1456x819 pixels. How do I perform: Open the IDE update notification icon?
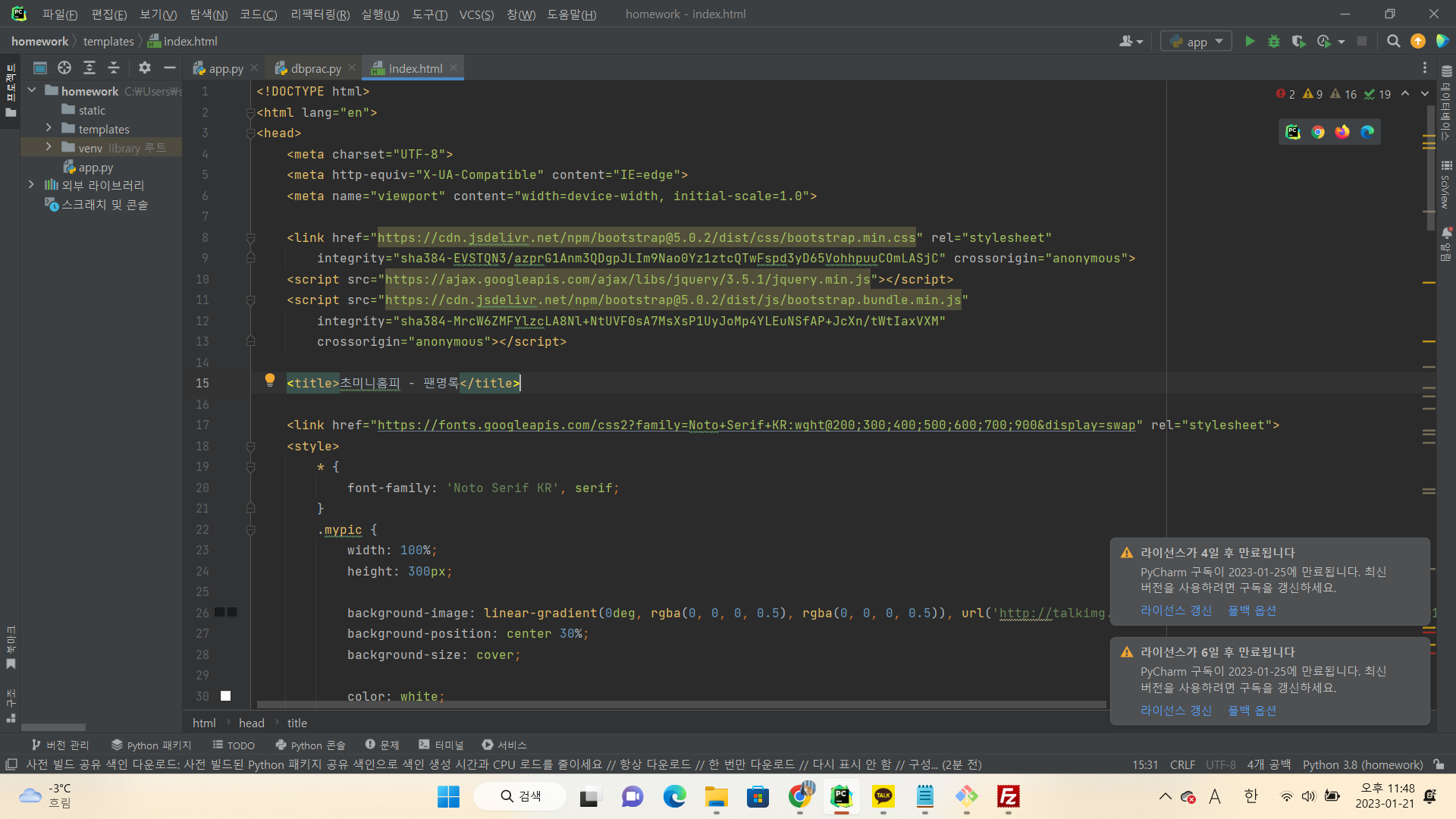[1417, 42]
